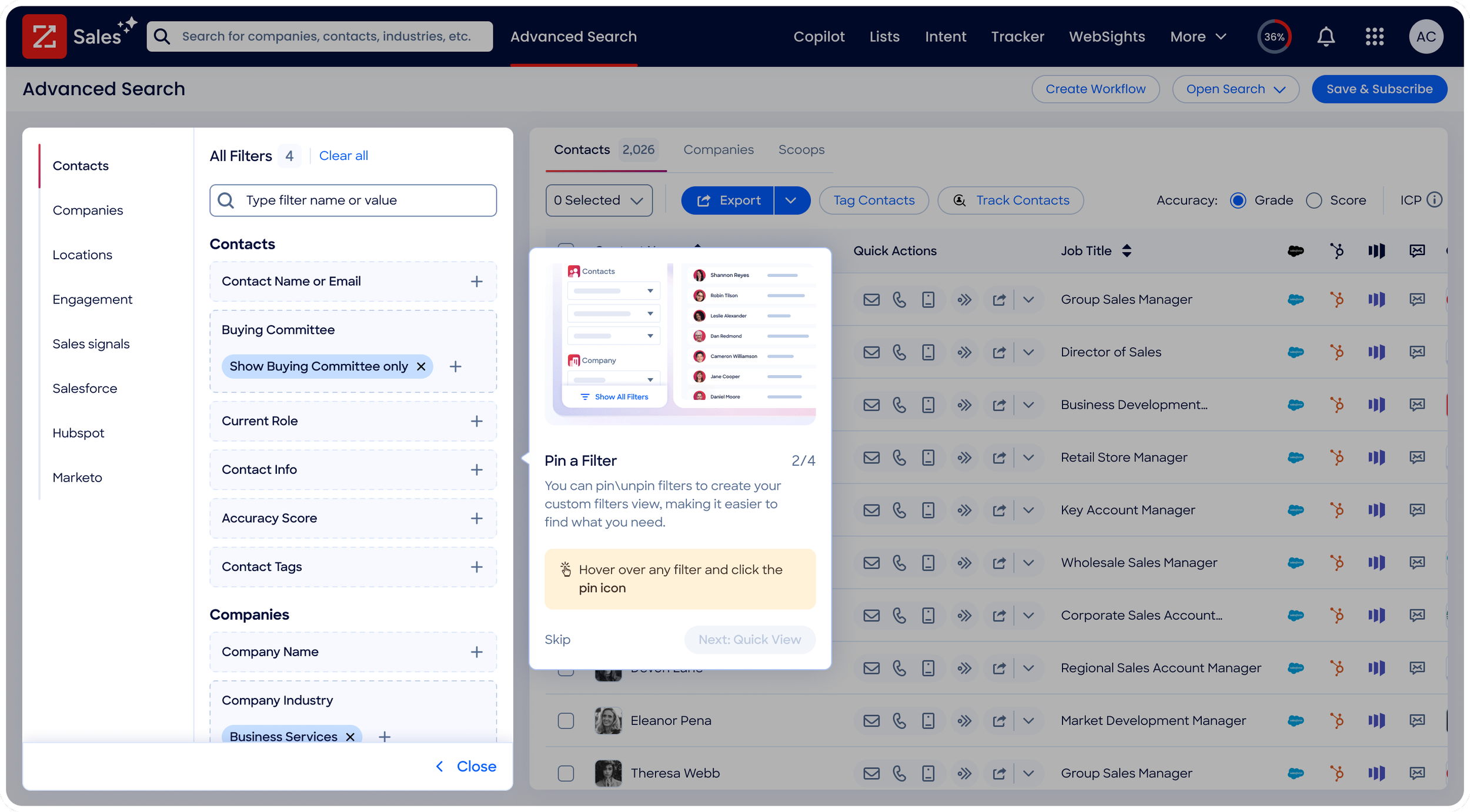The width and height of the screenshot is (1470, 812).
Task: Expand the Export options arrow
Action: [x=791, y=201]
